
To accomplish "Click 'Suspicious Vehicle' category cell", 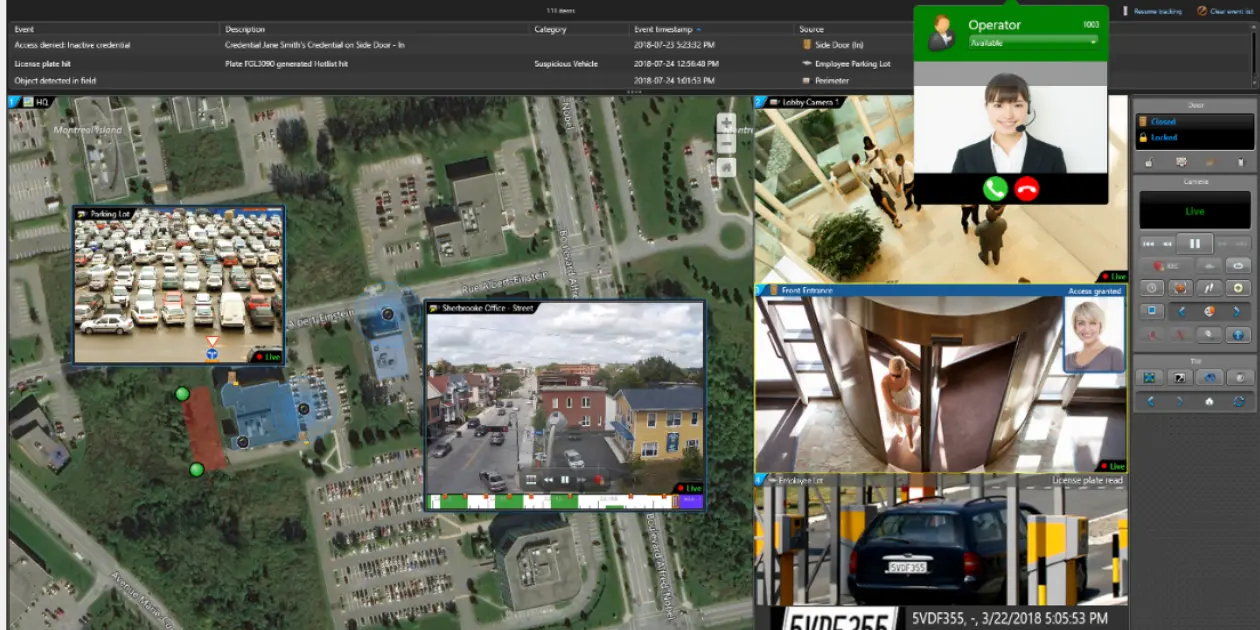I will click(x=566, y=63).
